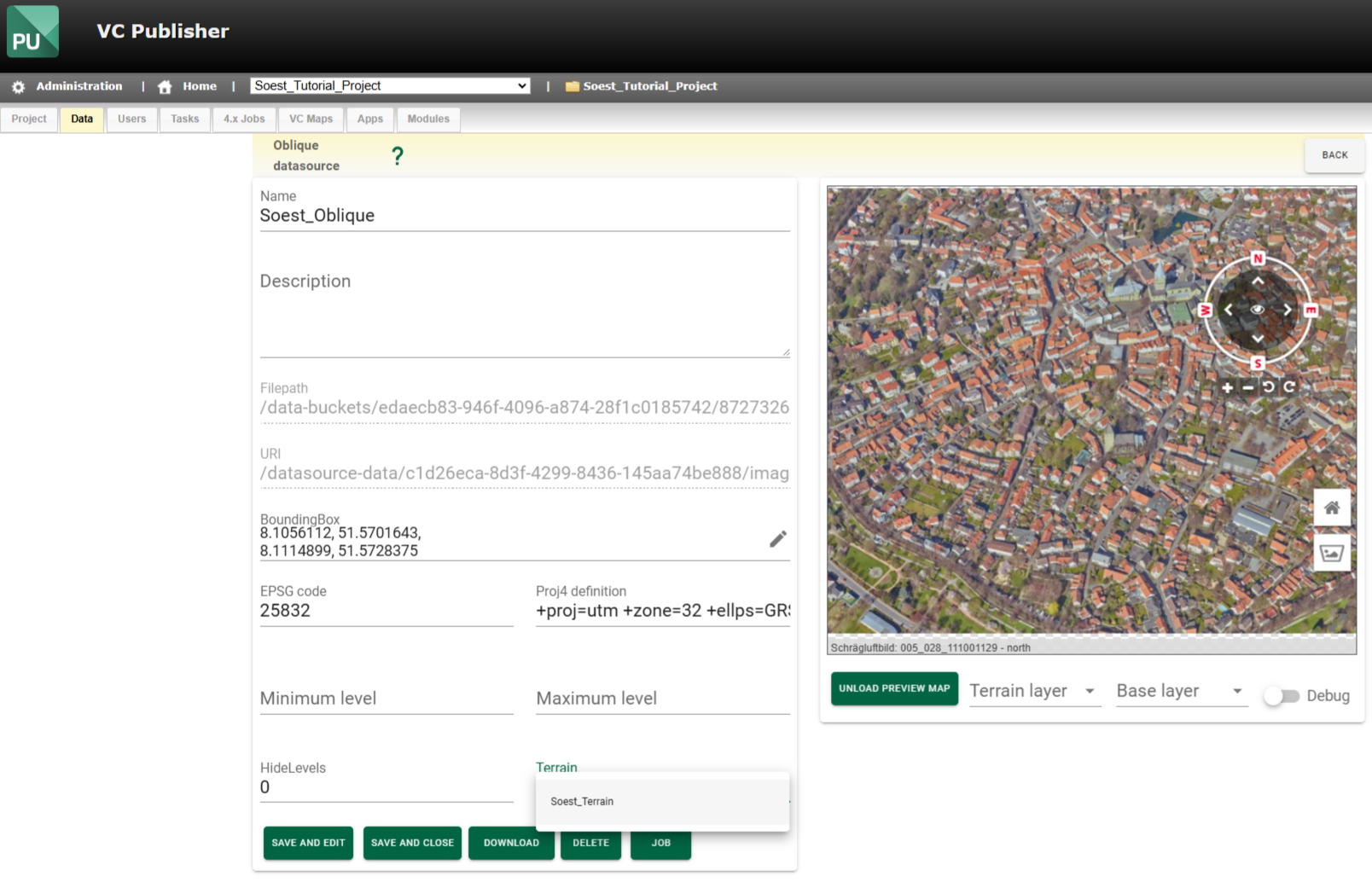Open the Modules tab
This screenshot has width=1372, height=888.
coord(428,119)
